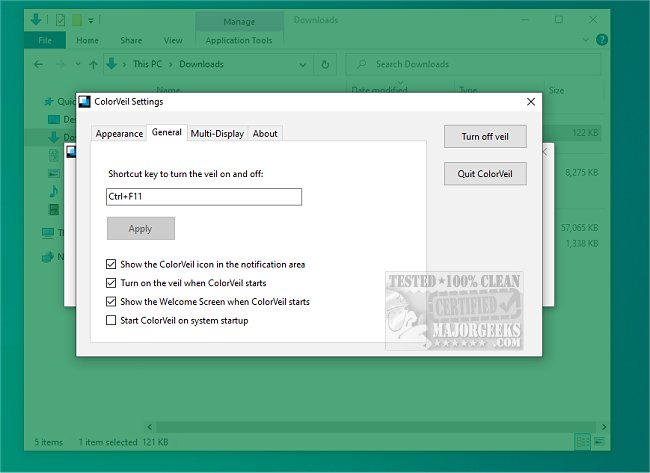Click the Manage contextual tab in Explorer
Viewport: 650px width, 473px height.
pos(239,22)
